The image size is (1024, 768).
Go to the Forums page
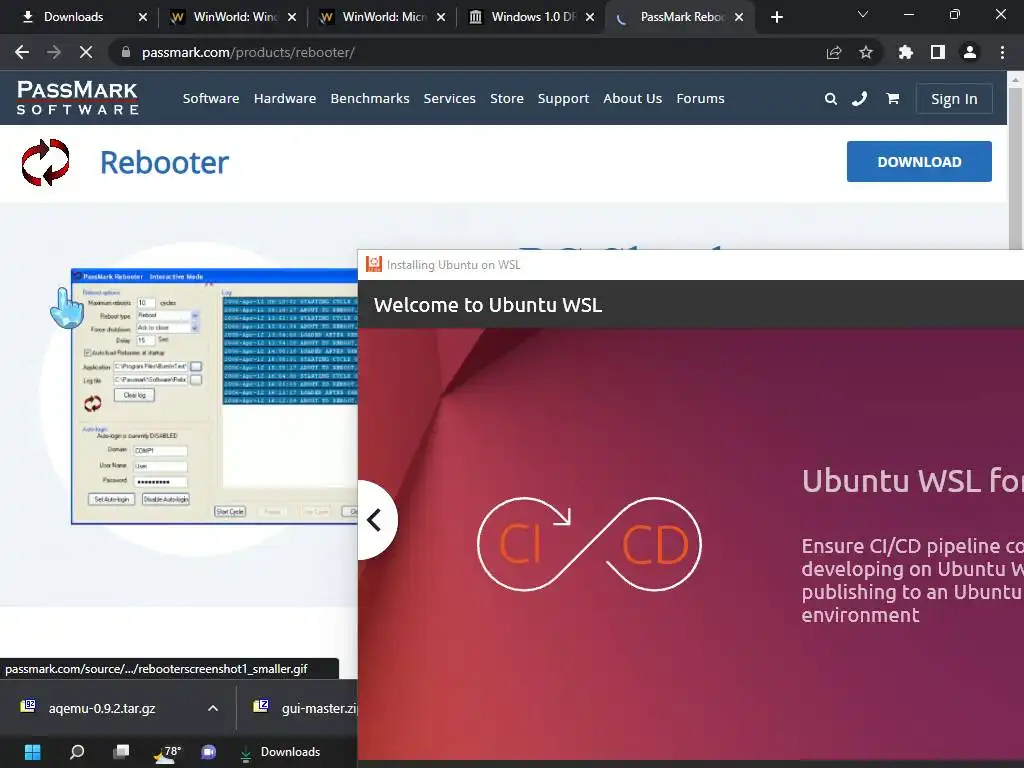pos(700,99)
